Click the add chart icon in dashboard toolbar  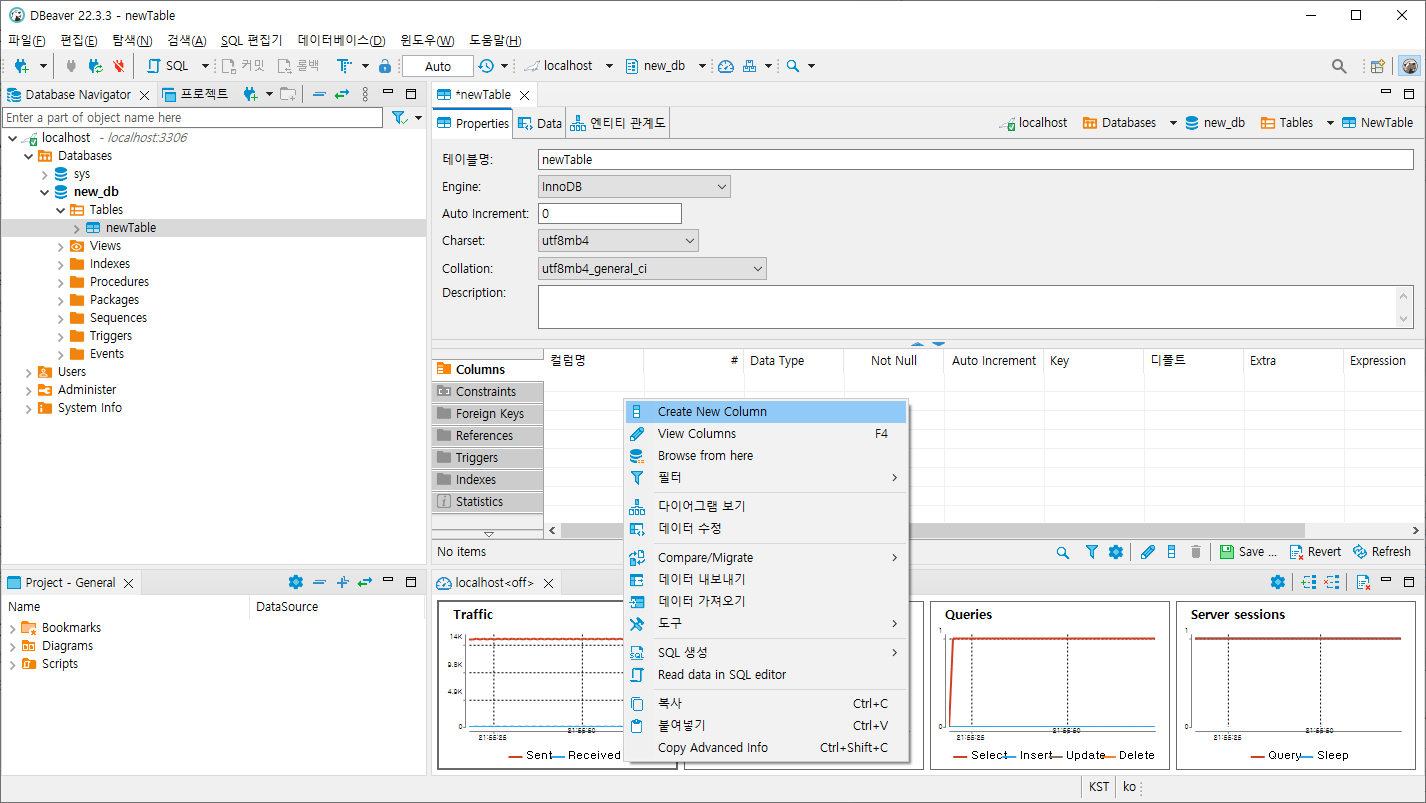(x=1309, y=582)
